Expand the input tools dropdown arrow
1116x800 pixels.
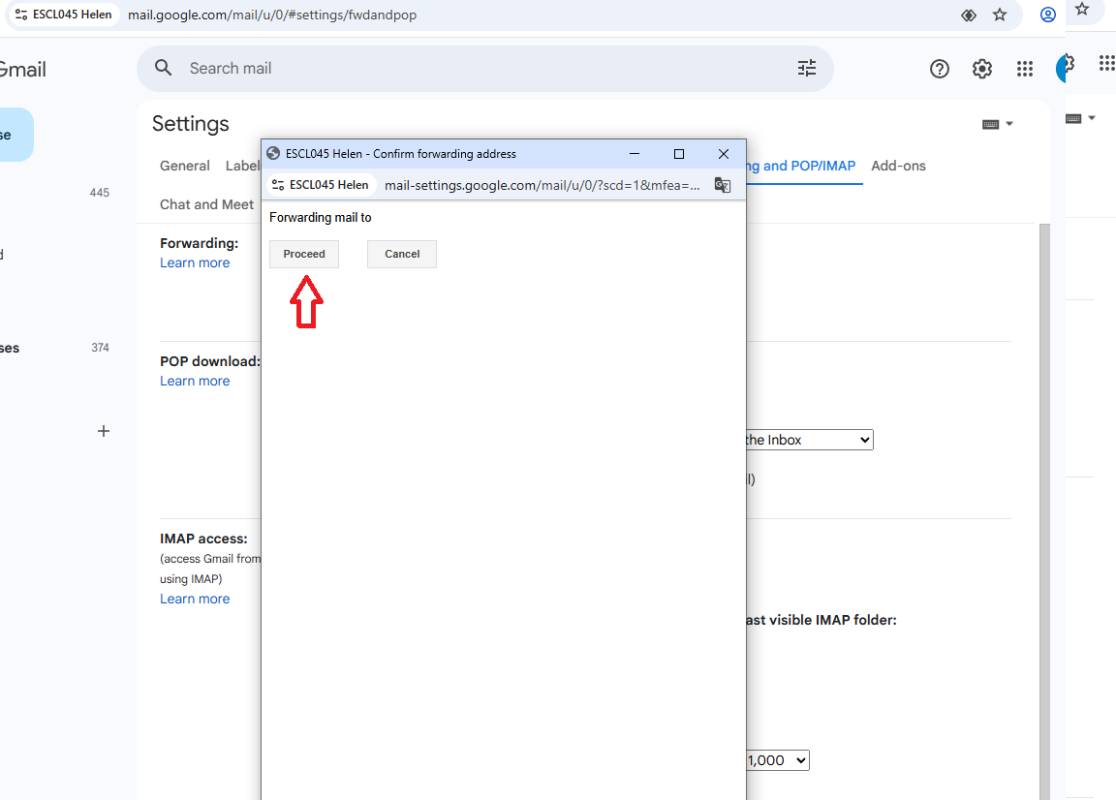coord(1009,124)
